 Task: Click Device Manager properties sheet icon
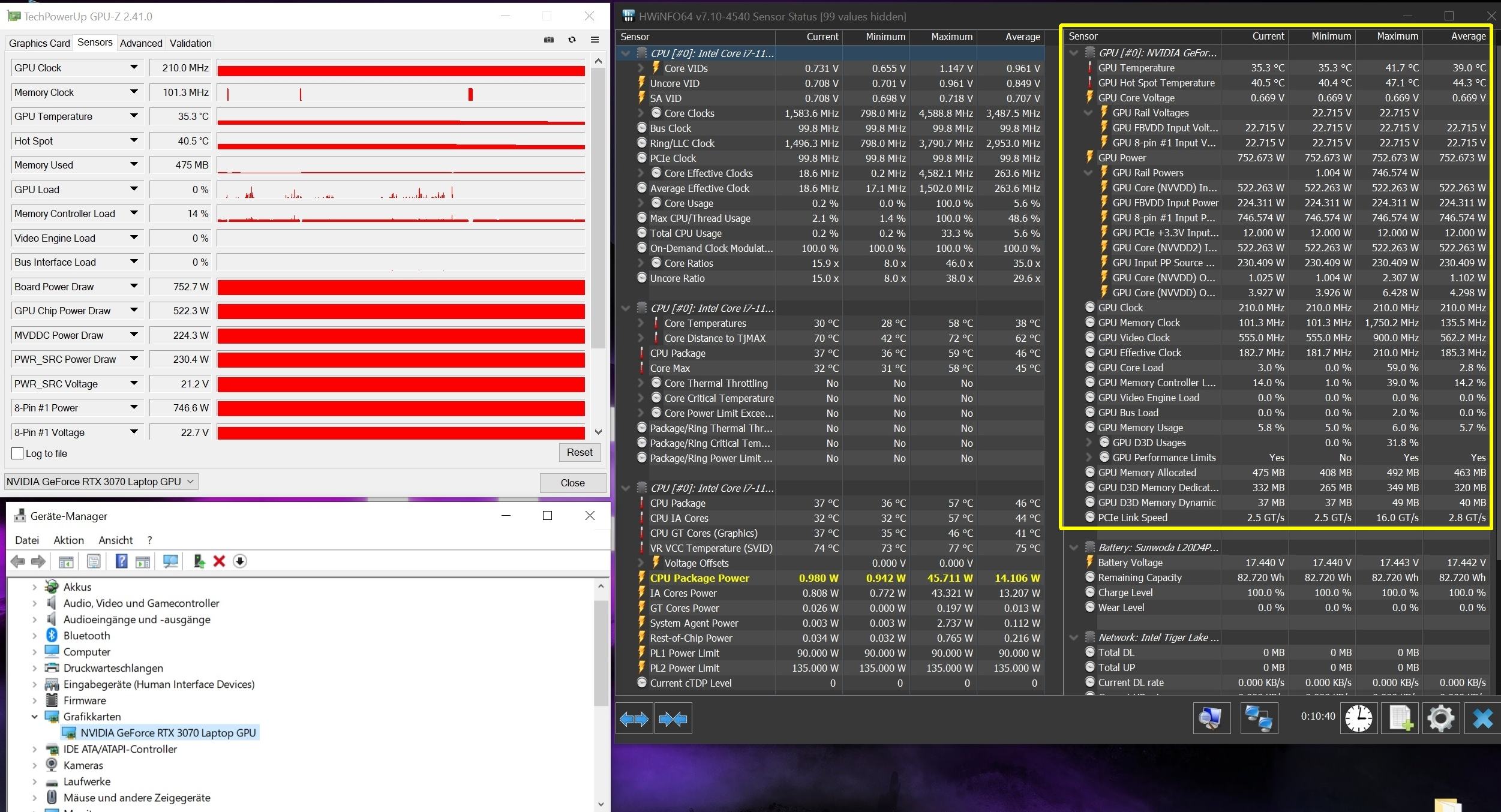point(94,561)
